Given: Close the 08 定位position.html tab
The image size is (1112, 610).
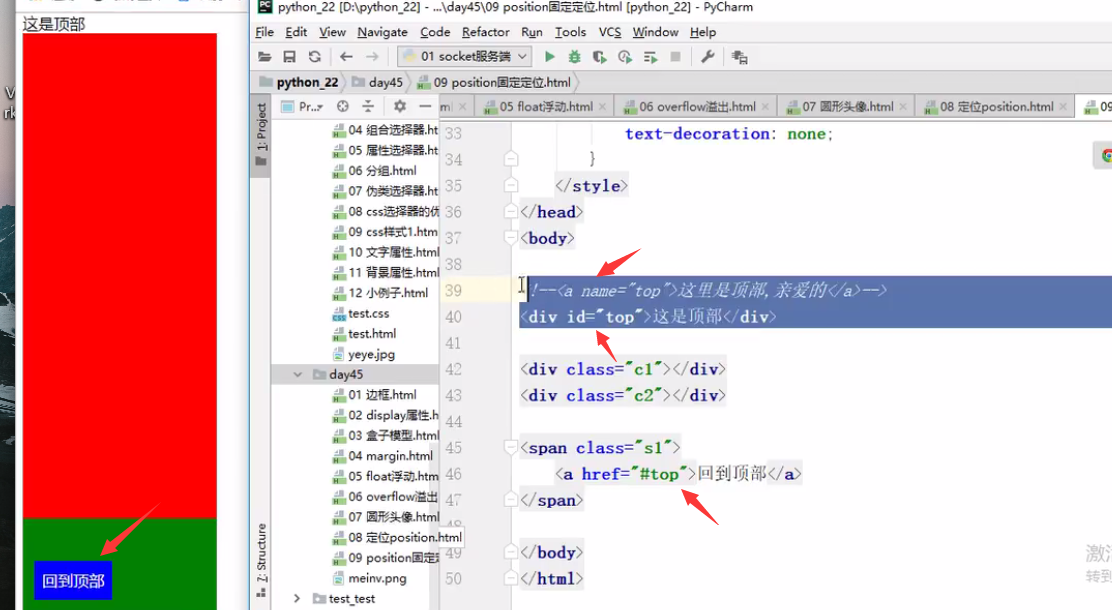Looking at the screenshot, I should [1063, 106].
